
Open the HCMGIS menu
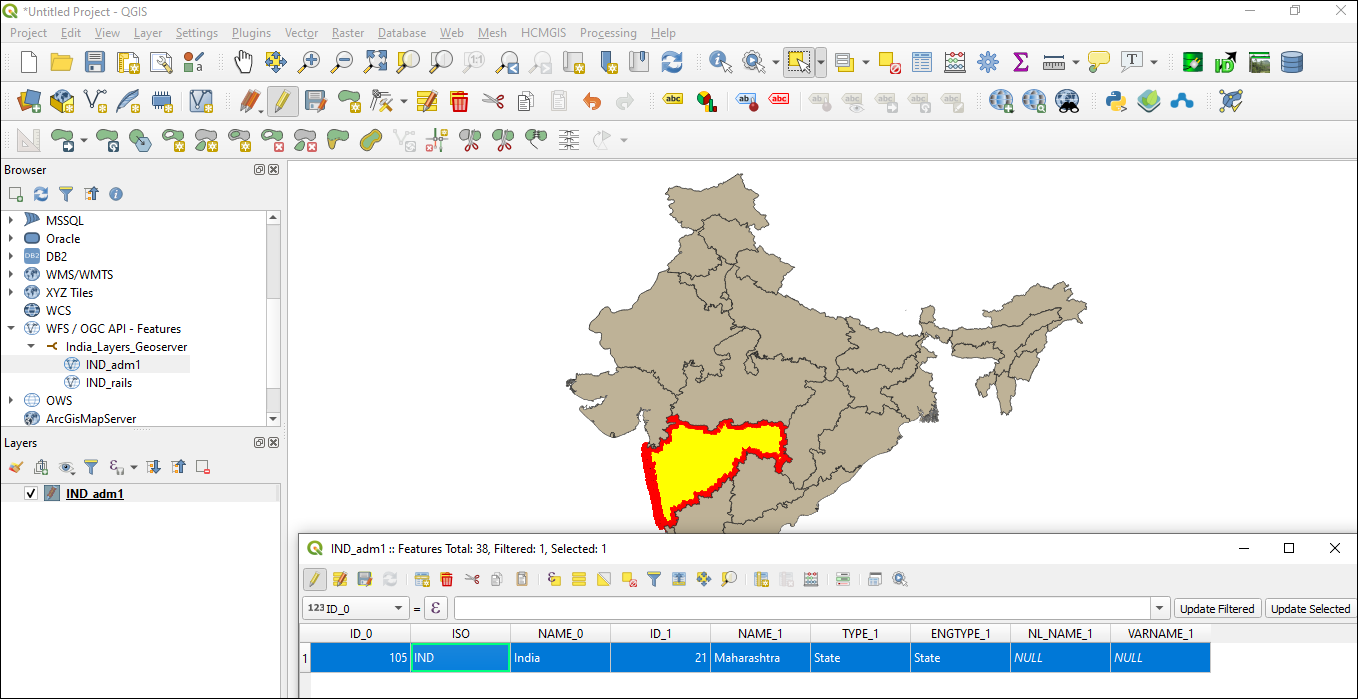tap(543, 33)
